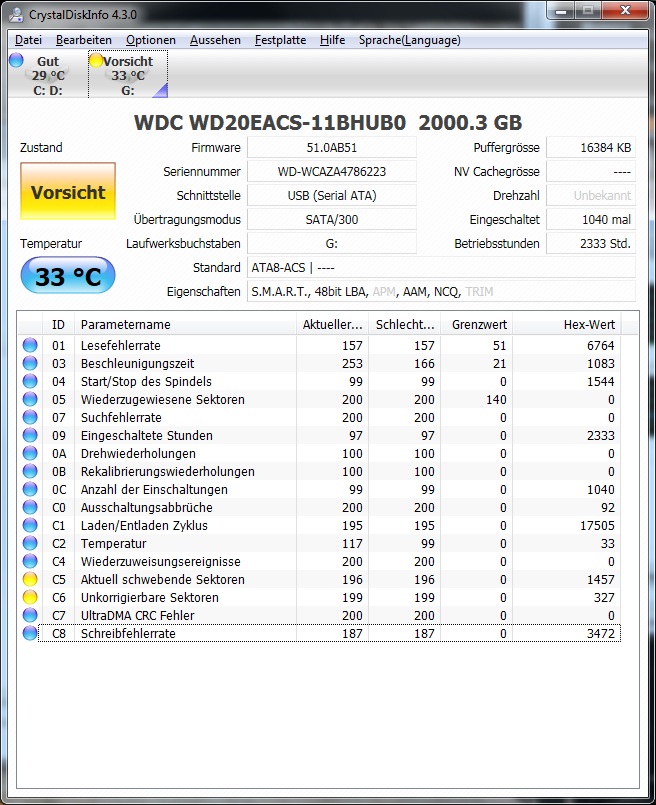Viewport: 656px width, 805px height.
Task: Select the Schreibfehlerrate row name
Action: 128,634
